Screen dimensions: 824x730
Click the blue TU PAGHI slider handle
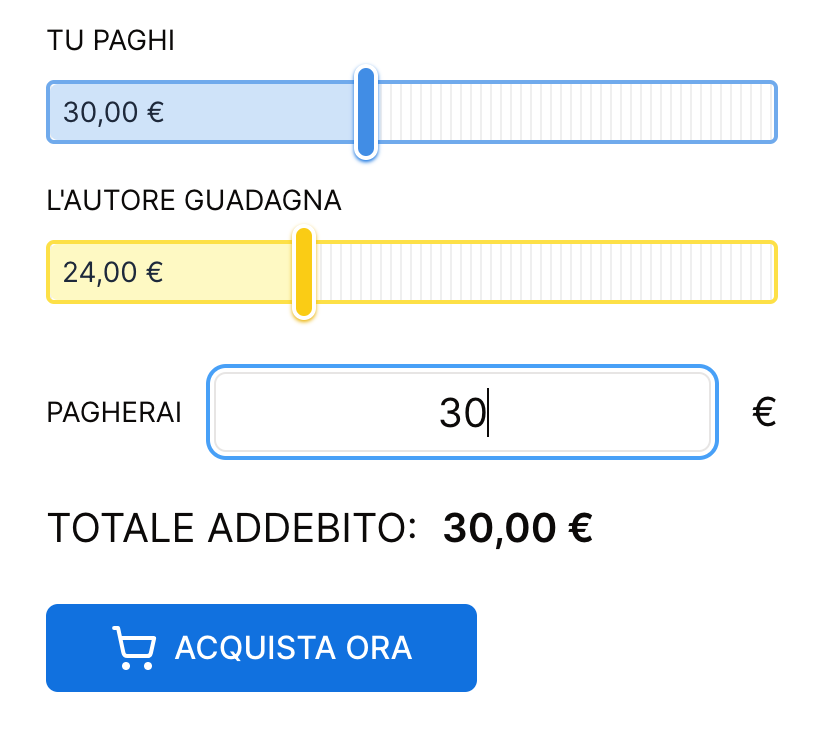(366, 112)
